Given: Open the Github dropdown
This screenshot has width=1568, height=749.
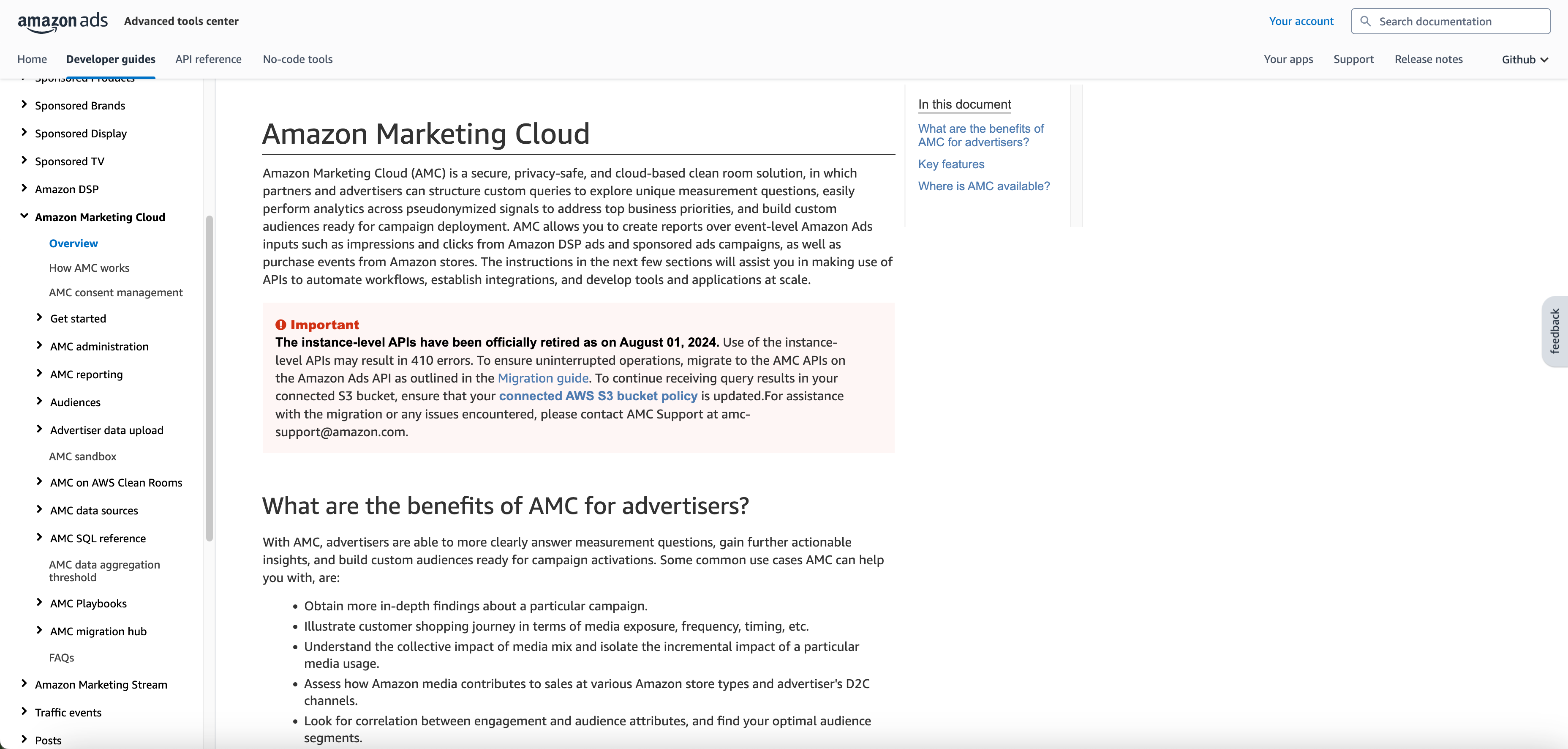Looking at the screenshot, I should pyautogui.click(x=1525, y=59).
